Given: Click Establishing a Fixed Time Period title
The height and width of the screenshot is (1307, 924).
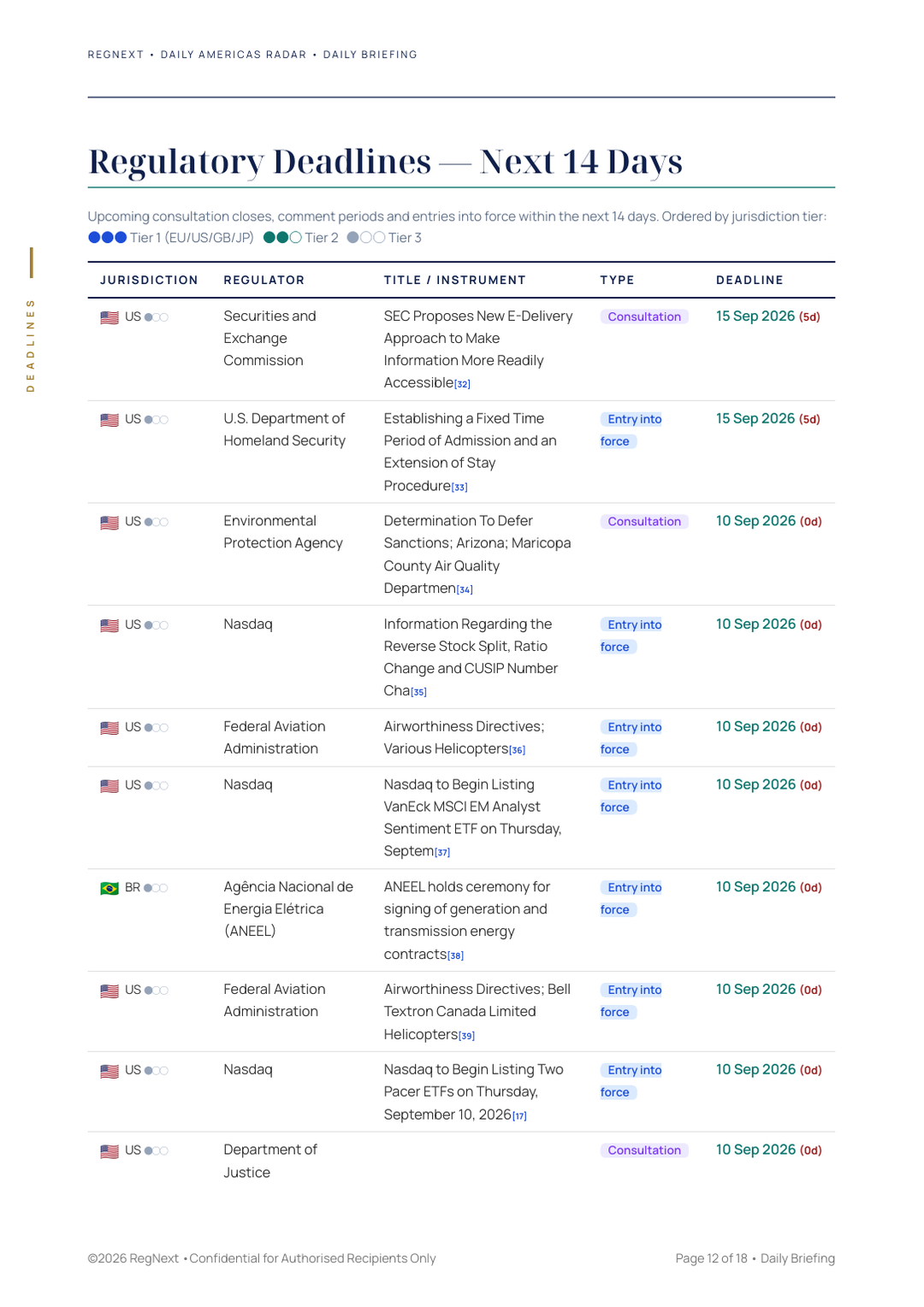Looking at the screenshot, I should point(471,452).
